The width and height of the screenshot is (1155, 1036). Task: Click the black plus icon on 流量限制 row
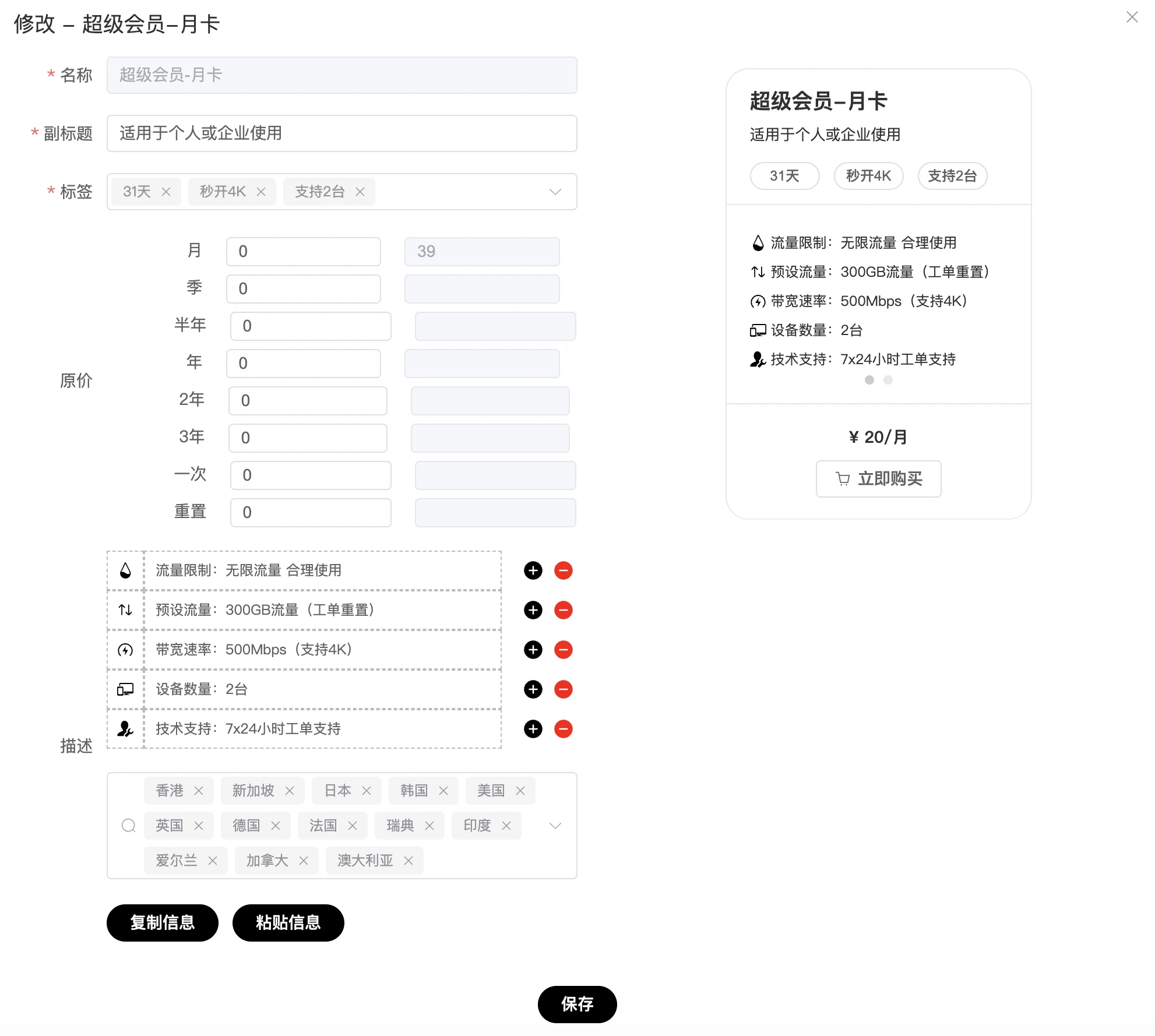pyautogui.click(x=532, y=570)
